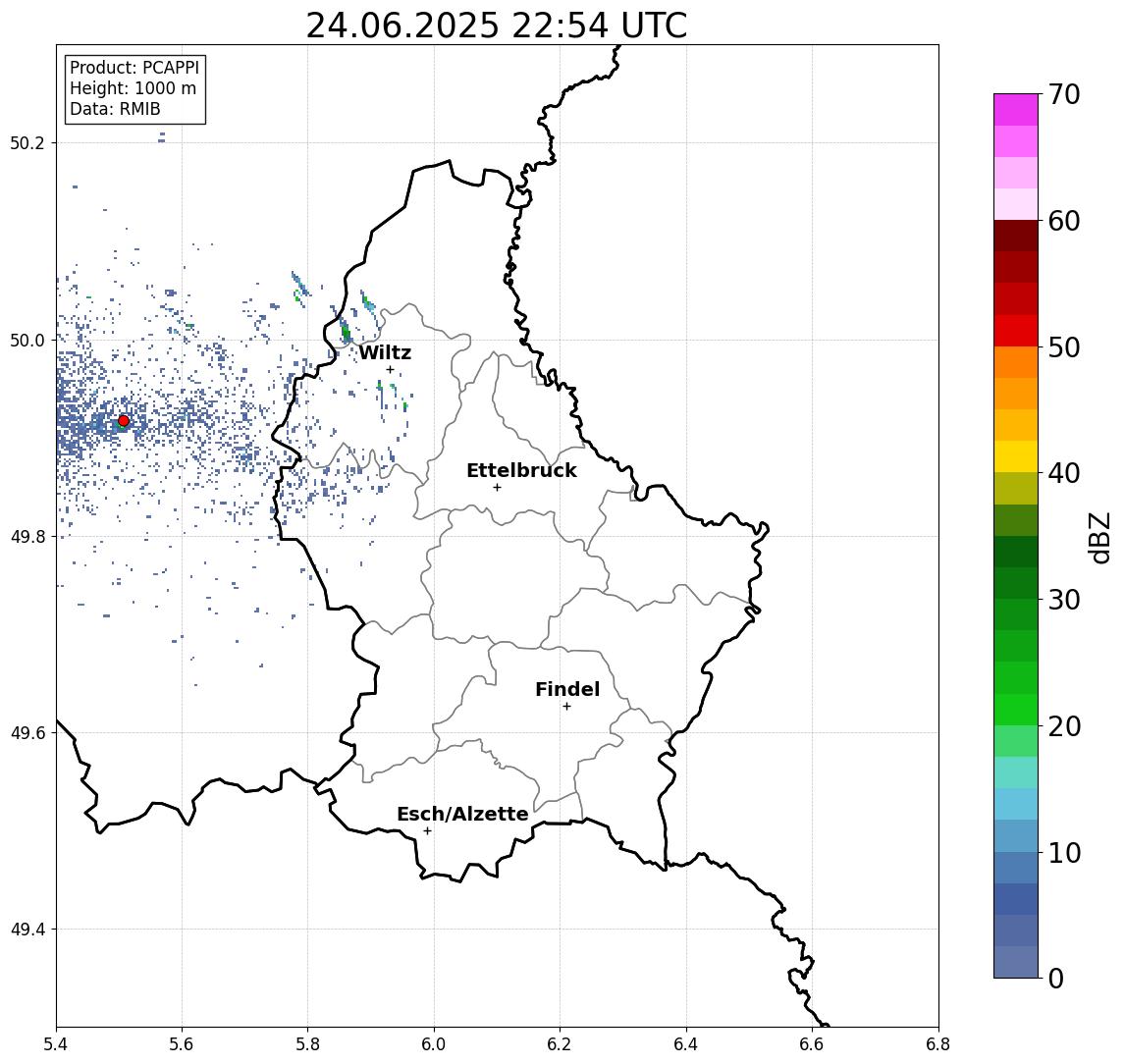Click the title "24.06.2025 22:54 UTC"

click(x=496, y=26)
